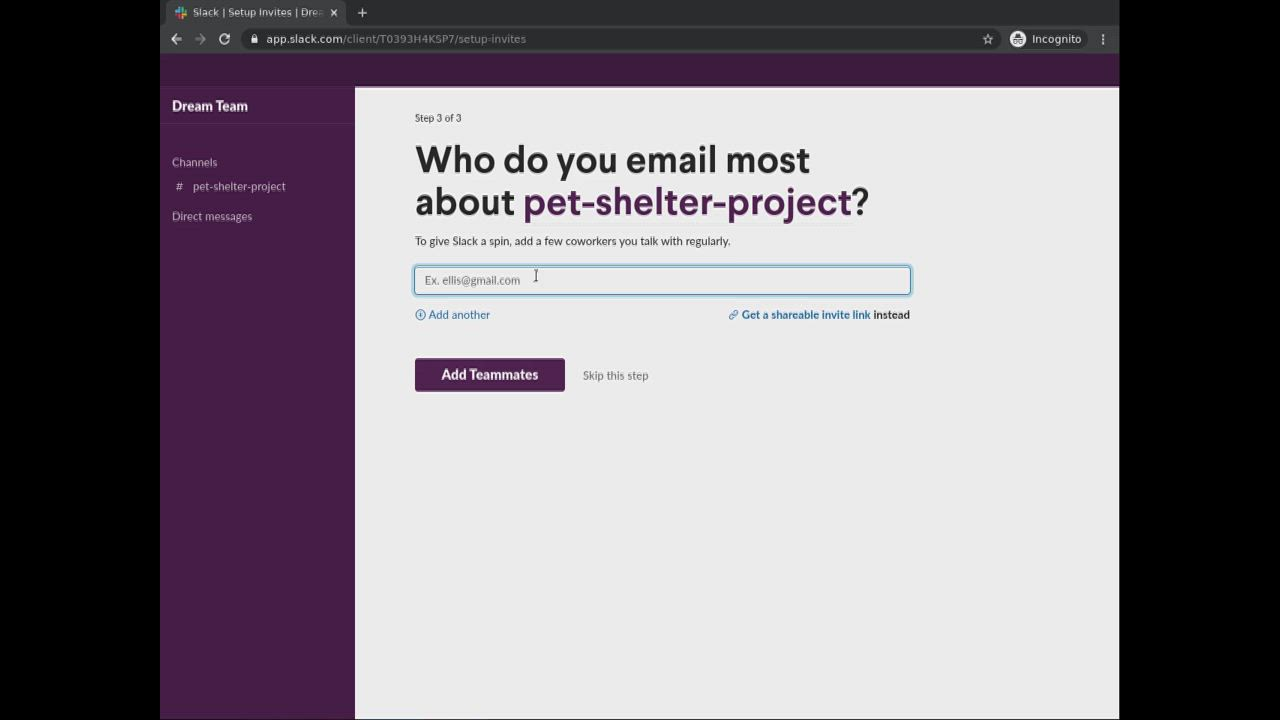Screen dimensions: 1280x720
Task: Reload the Slack page
Action: pos(224,39)
